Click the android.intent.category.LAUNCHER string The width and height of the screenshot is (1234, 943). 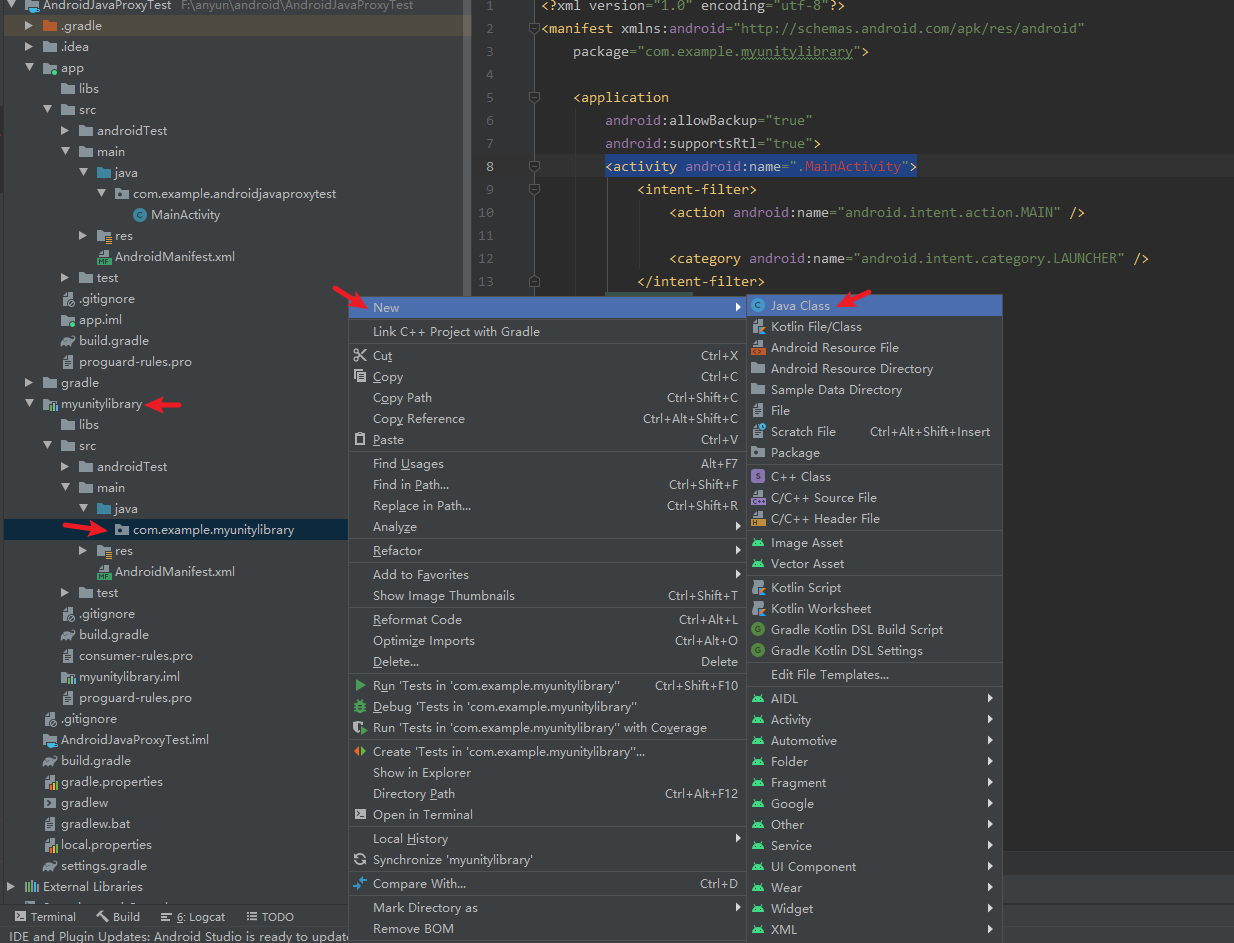(x=989, y=258)
